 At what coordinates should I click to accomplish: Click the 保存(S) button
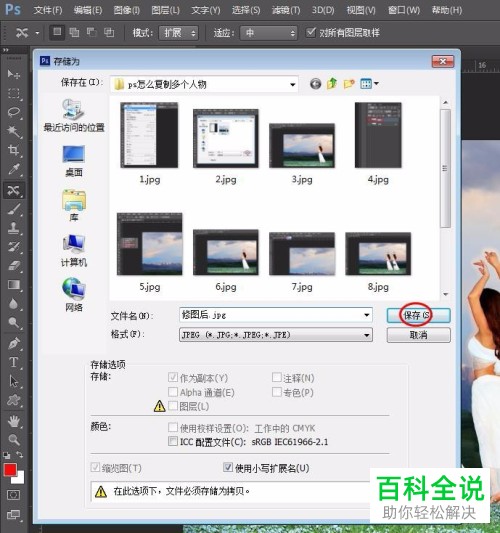coord(418,315)
